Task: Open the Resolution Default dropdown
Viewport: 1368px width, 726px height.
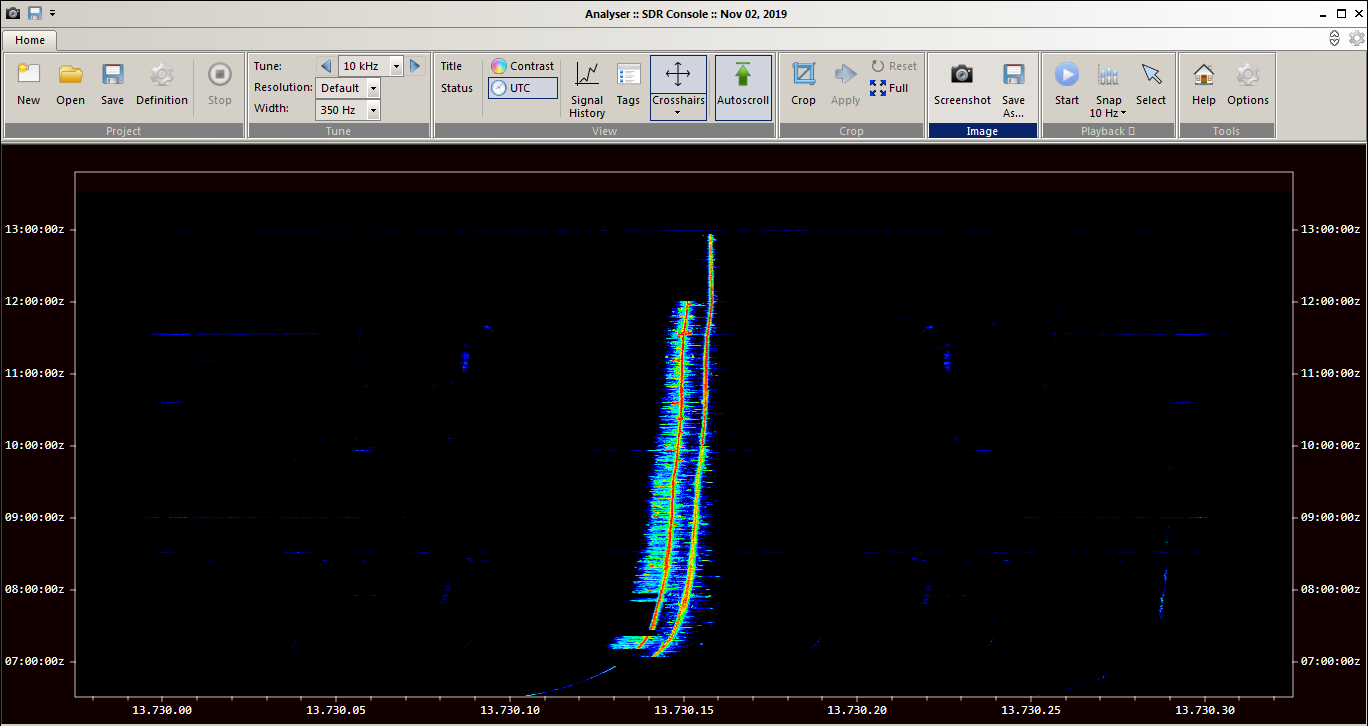Action: (374, 88)
